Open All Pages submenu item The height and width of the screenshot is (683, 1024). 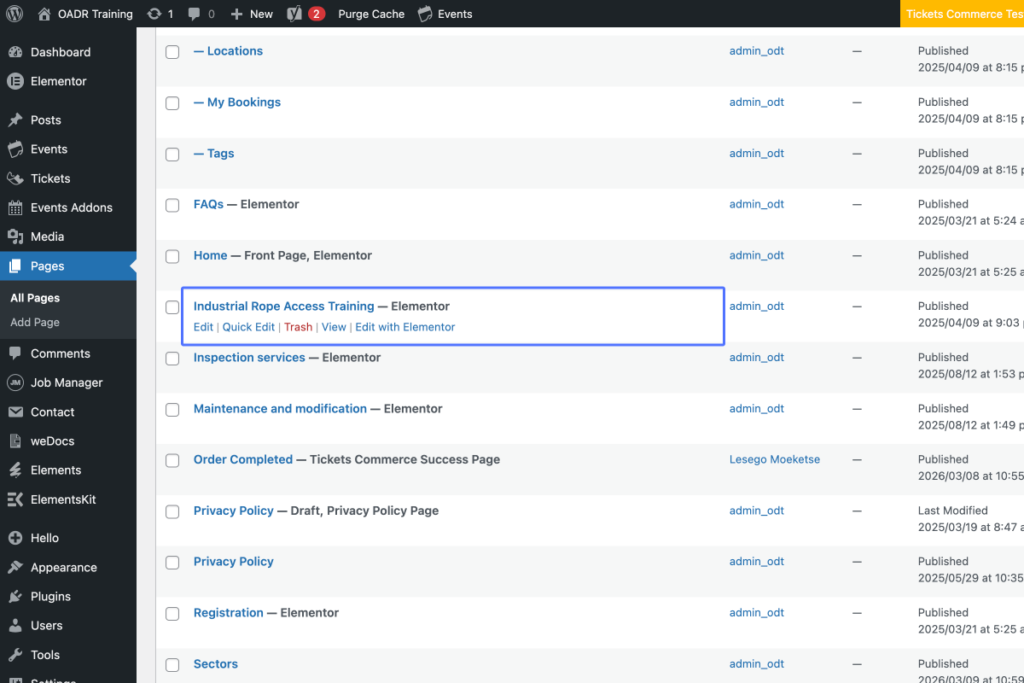tap(35, 298)
